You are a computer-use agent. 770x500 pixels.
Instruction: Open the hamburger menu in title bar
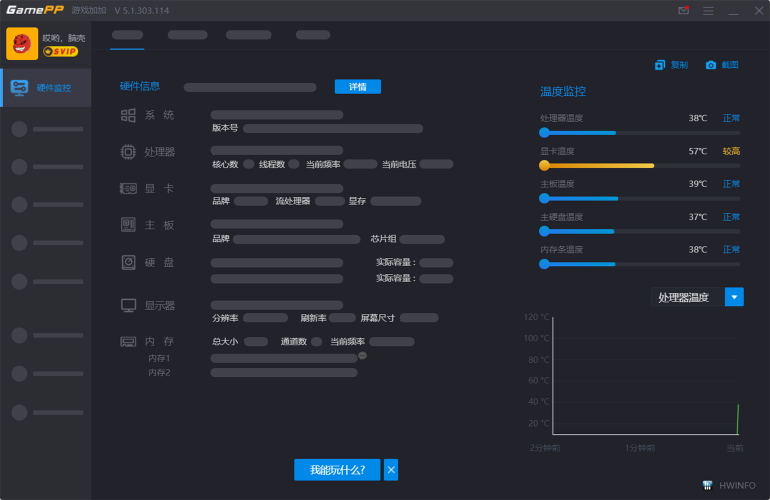708,11
